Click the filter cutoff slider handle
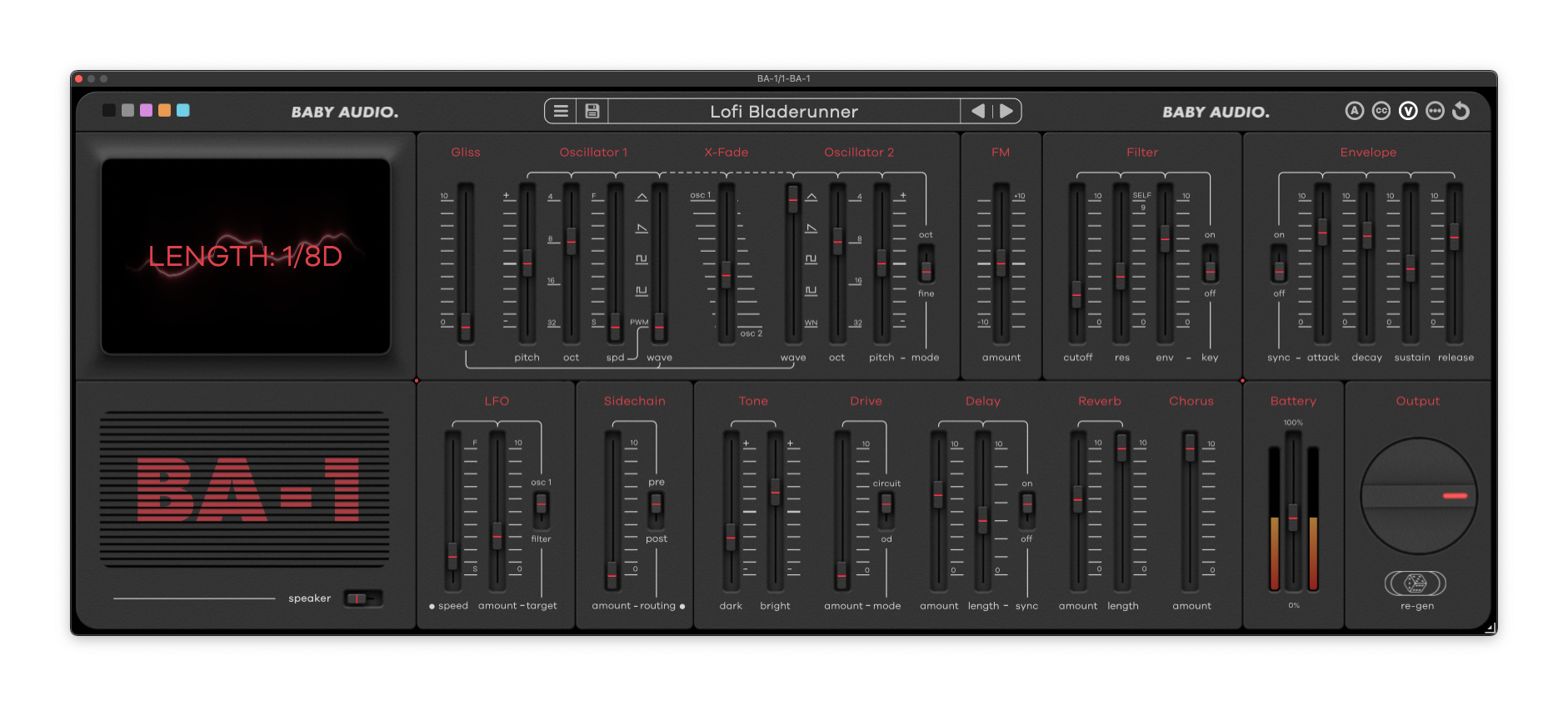 (x=1076, y=294)
